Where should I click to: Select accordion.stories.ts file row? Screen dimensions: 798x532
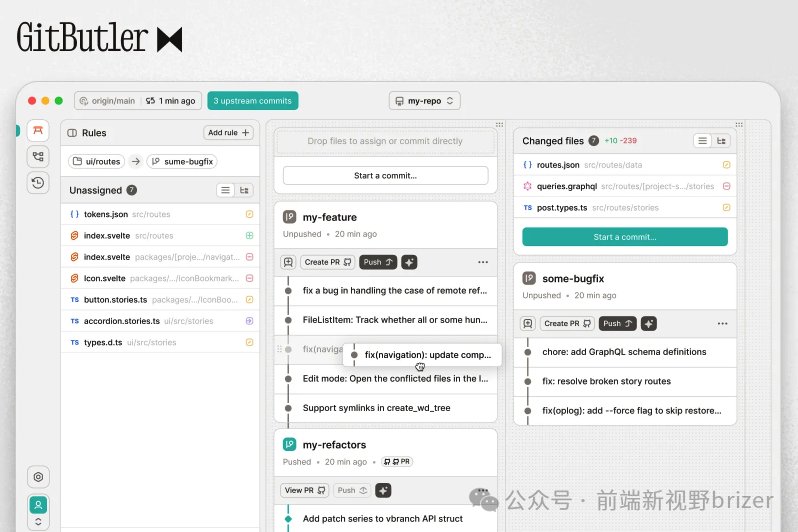[x=160, y=321]
